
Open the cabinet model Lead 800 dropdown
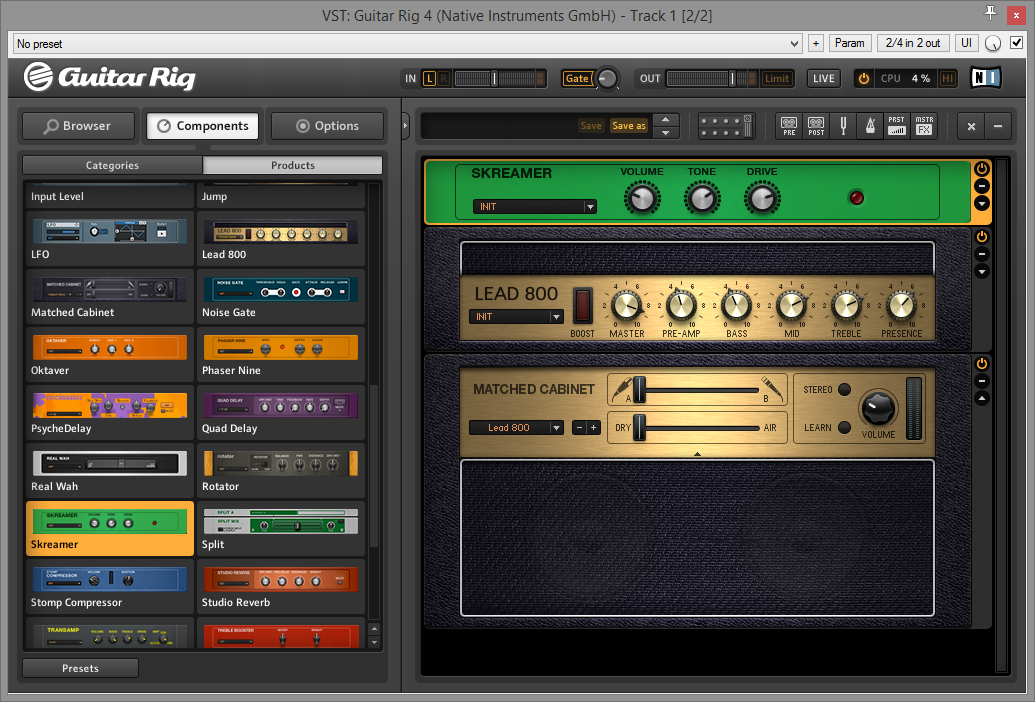[x=516, y=428]
